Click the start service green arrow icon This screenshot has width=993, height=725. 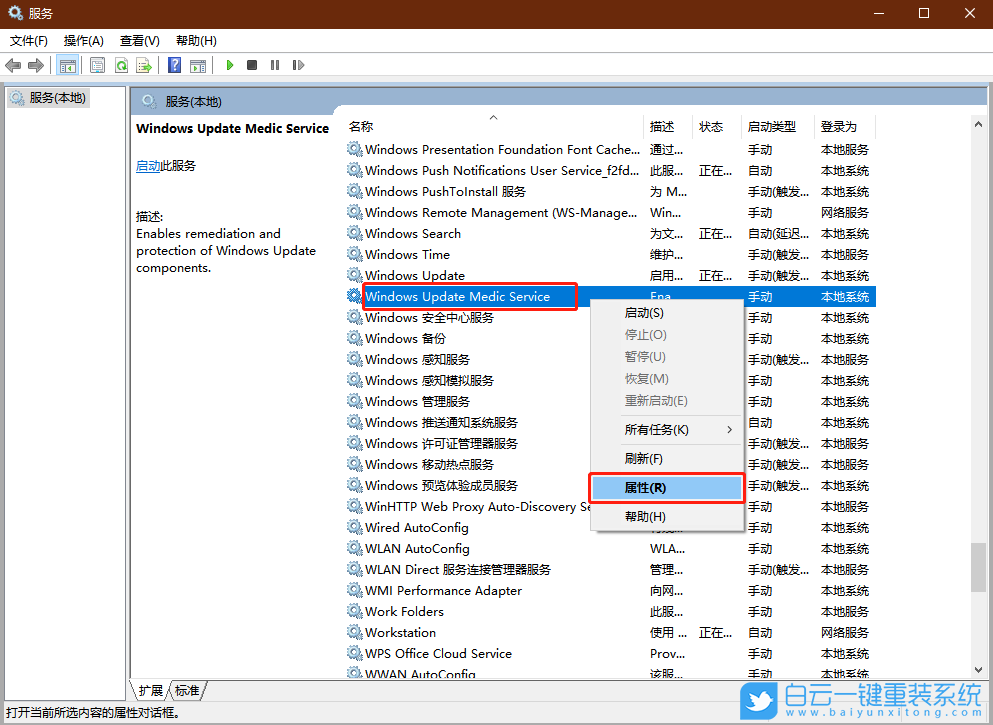pos(231,64)
